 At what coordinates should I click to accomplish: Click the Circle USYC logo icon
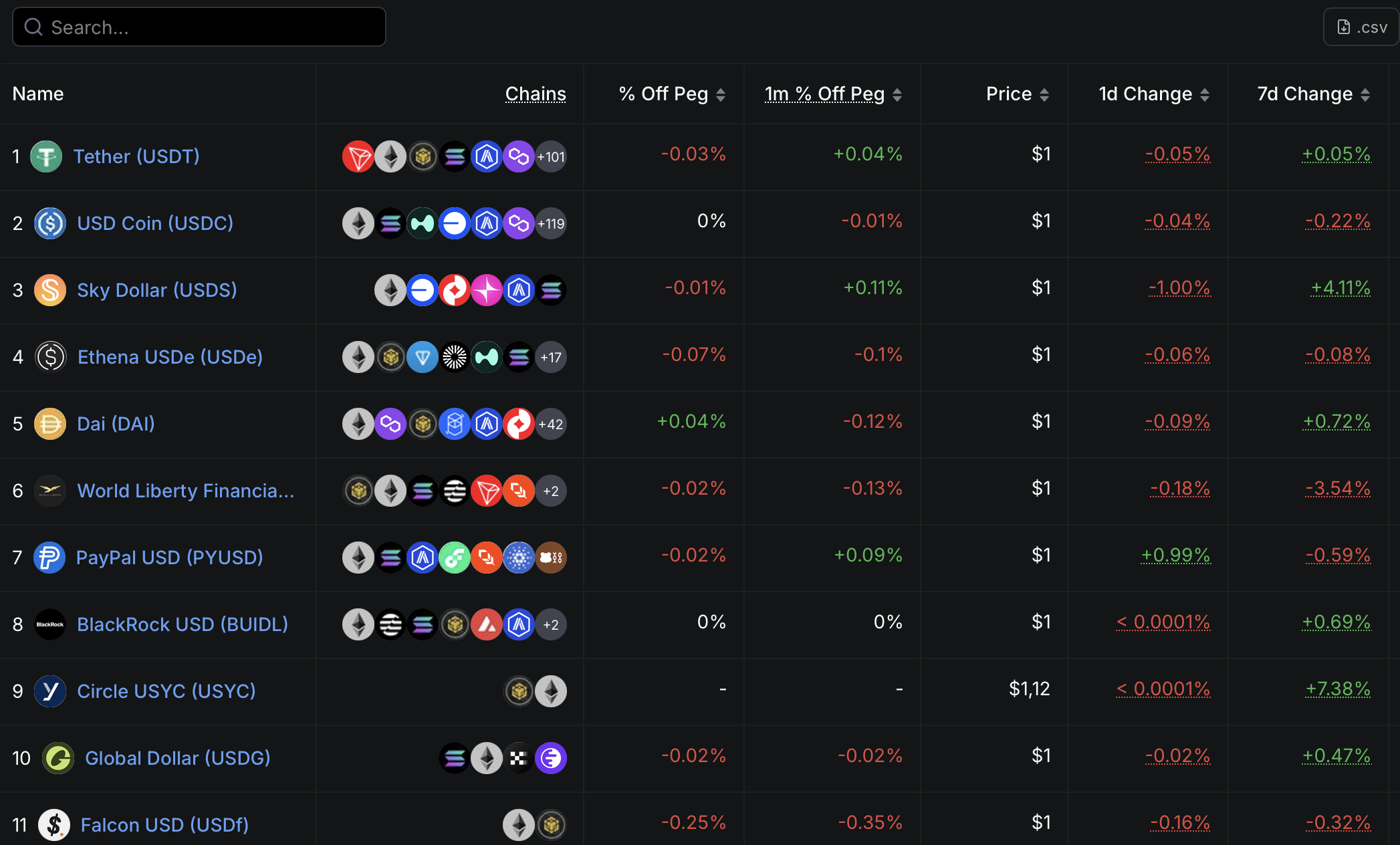click(x=49, y=691)
